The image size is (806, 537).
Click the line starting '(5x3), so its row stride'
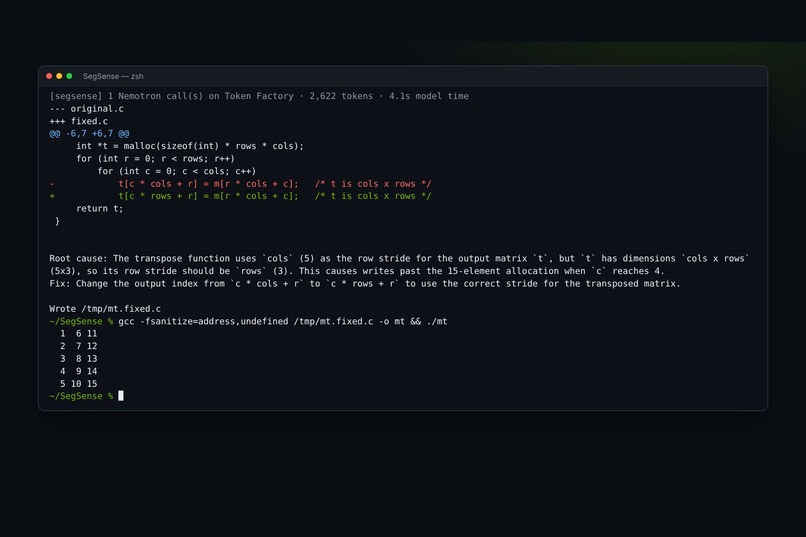(x=357, y=271)
